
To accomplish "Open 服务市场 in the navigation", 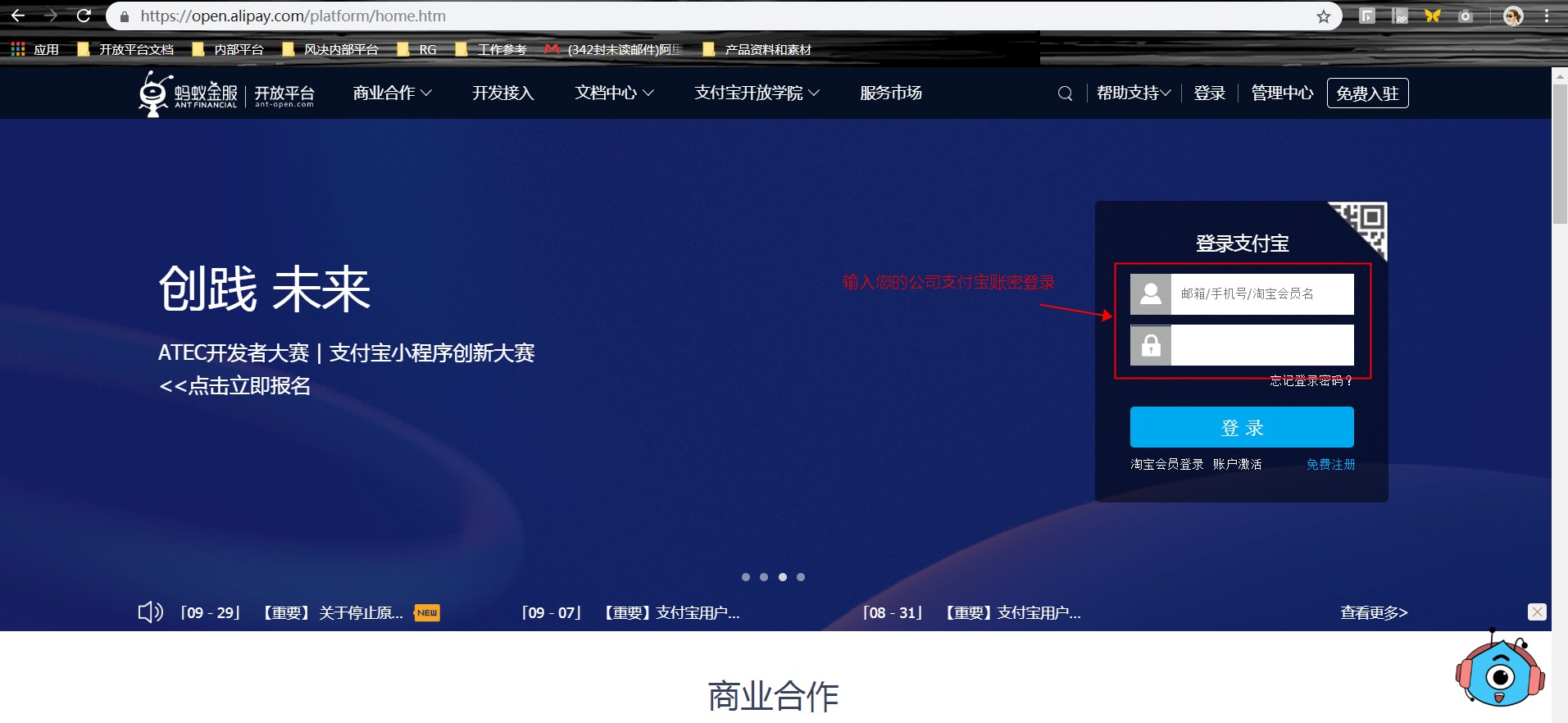I will [x=891, y=93].
